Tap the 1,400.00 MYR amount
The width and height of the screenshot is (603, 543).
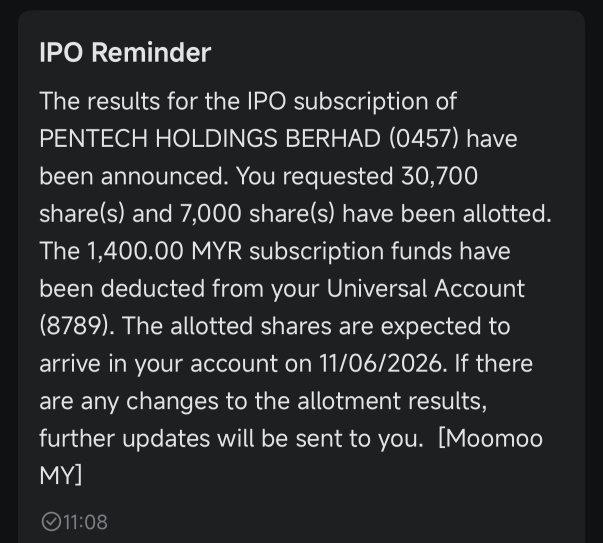tap(165, 251)
